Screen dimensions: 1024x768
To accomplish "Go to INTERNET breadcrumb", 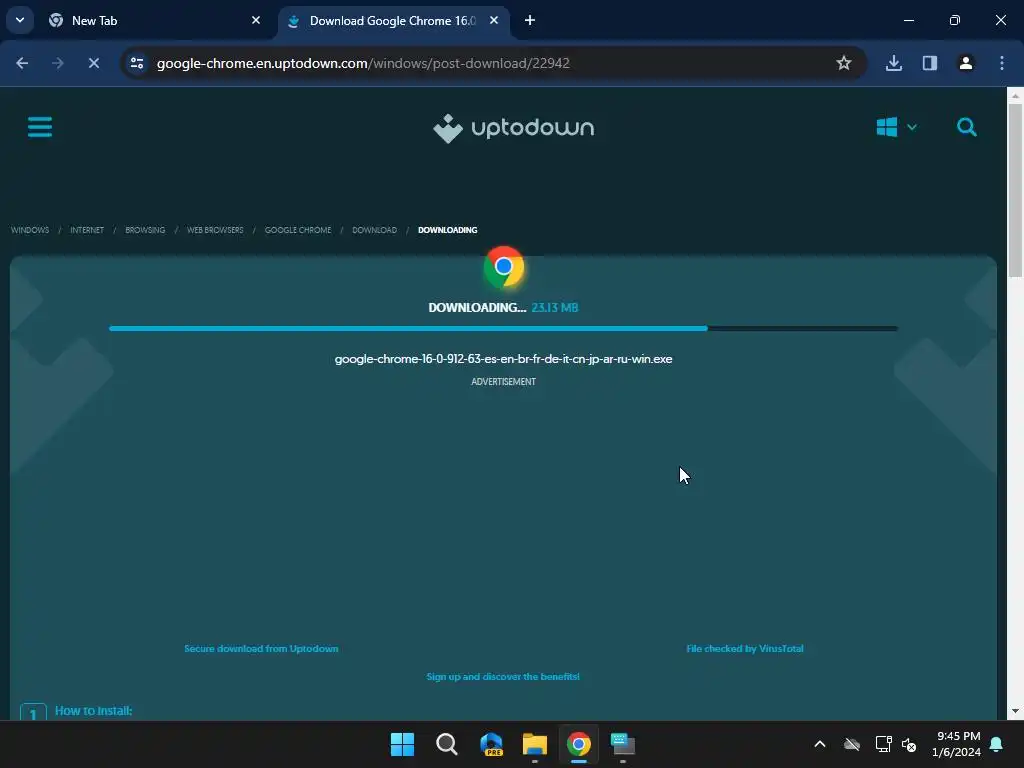I will (x=87, y=230).
